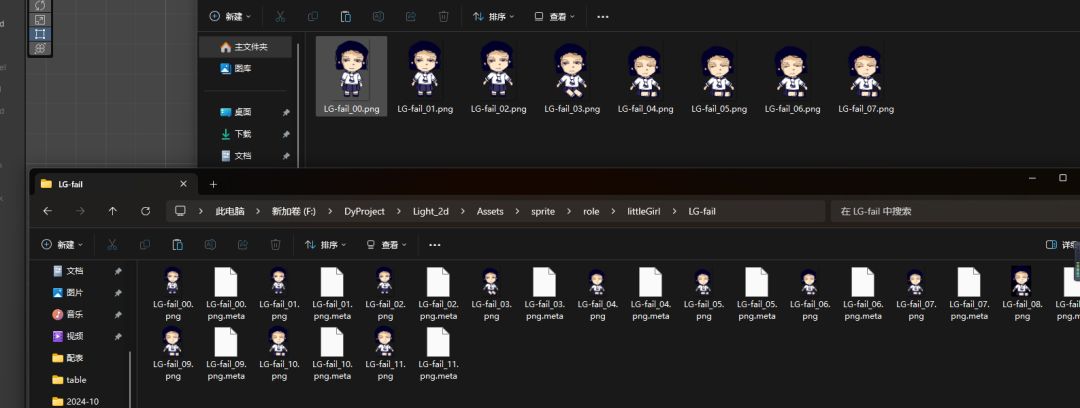Unpin 音乐 in the LG-fail window sidebar
The width and height of the screenshot is (1080, 408).
[x=118, y=315]
